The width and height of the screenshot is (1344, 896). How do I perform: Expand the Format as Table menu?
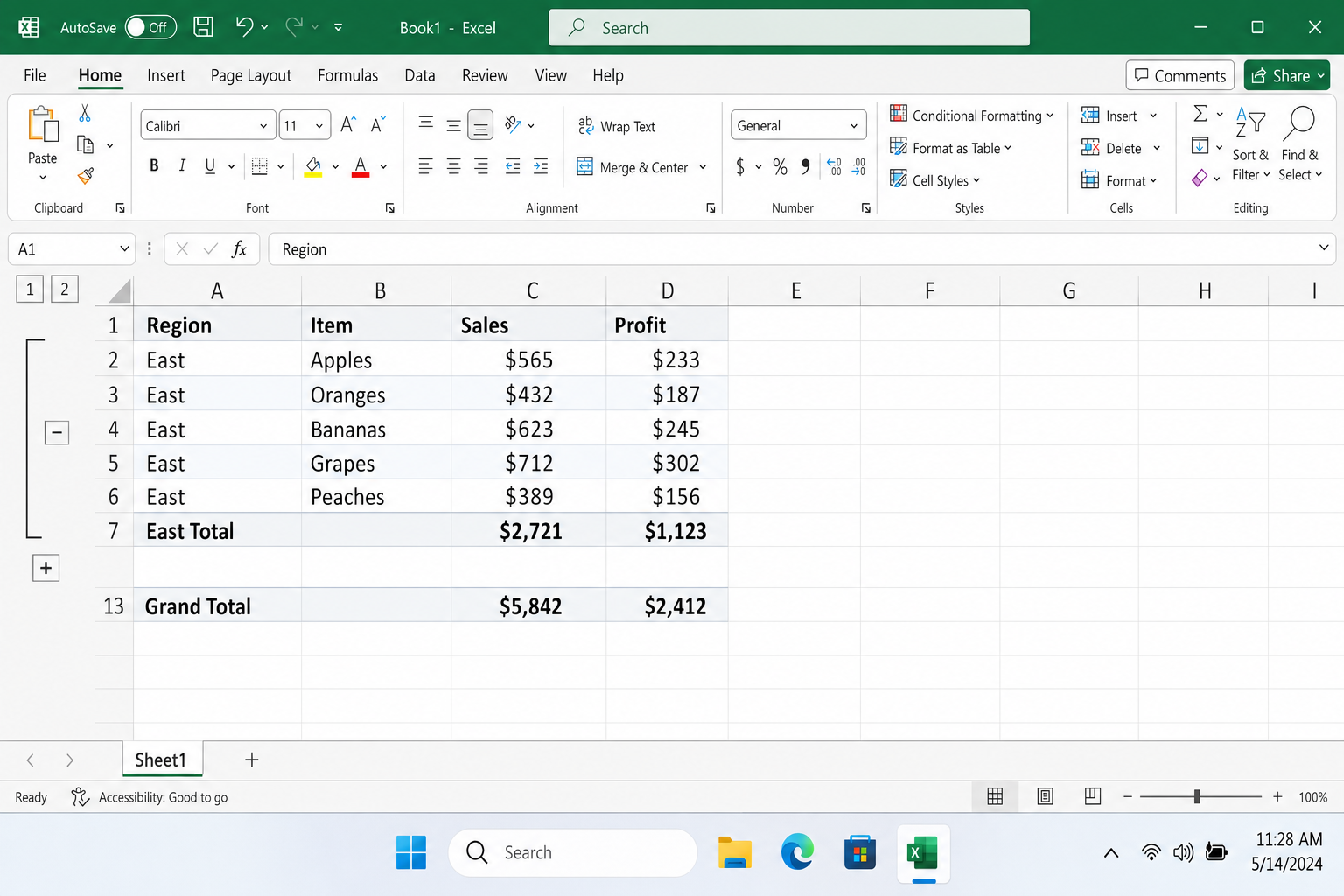tap(951, 148)
